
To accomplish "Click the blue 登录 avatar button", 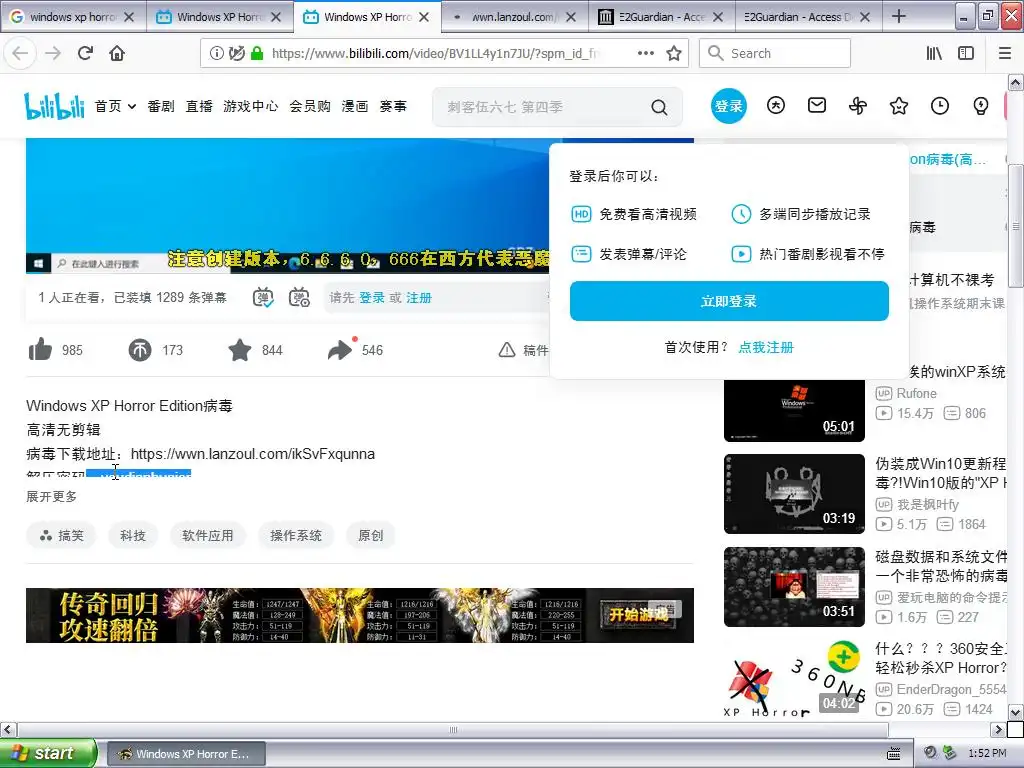I will point(728,106).
